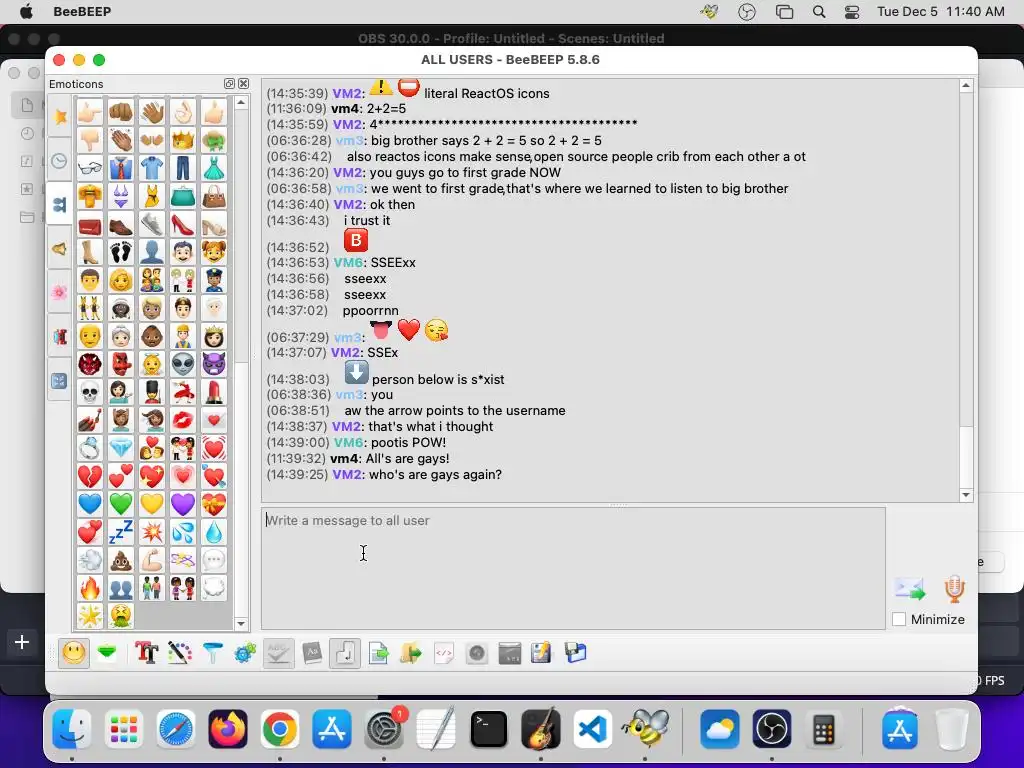Image resolution: width=1024 pixels, height=768 pixels.
Task: Open the chat font selector icon
Action: click(x=147, y=652)
